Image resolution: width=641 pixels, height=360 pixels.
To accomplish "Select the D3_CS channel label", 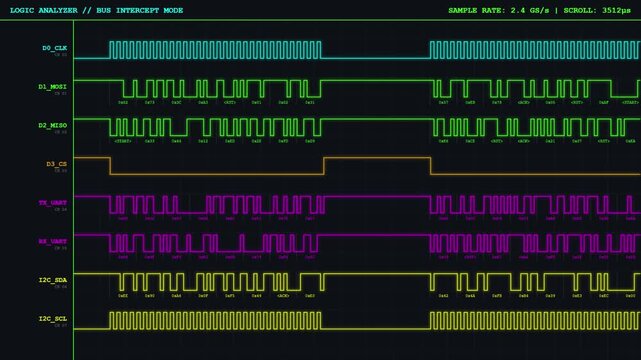I will (x=56, y=164).
